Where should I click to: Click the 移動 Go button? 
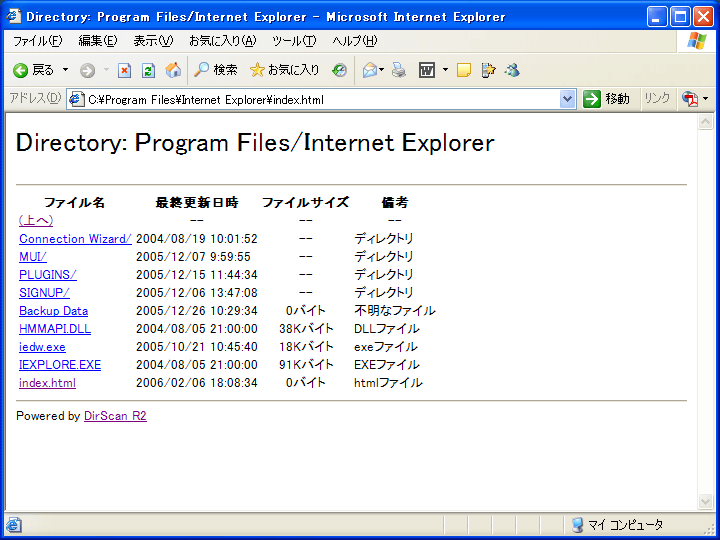coord(606,99)
